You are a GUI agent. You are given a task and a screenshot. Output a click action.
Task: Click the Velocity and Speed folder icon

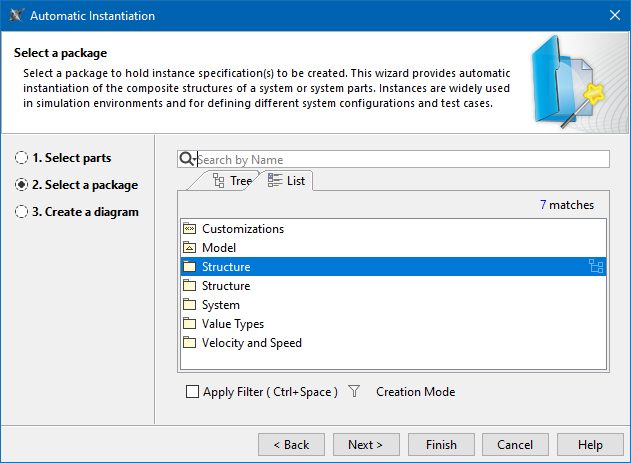(190, 343)
